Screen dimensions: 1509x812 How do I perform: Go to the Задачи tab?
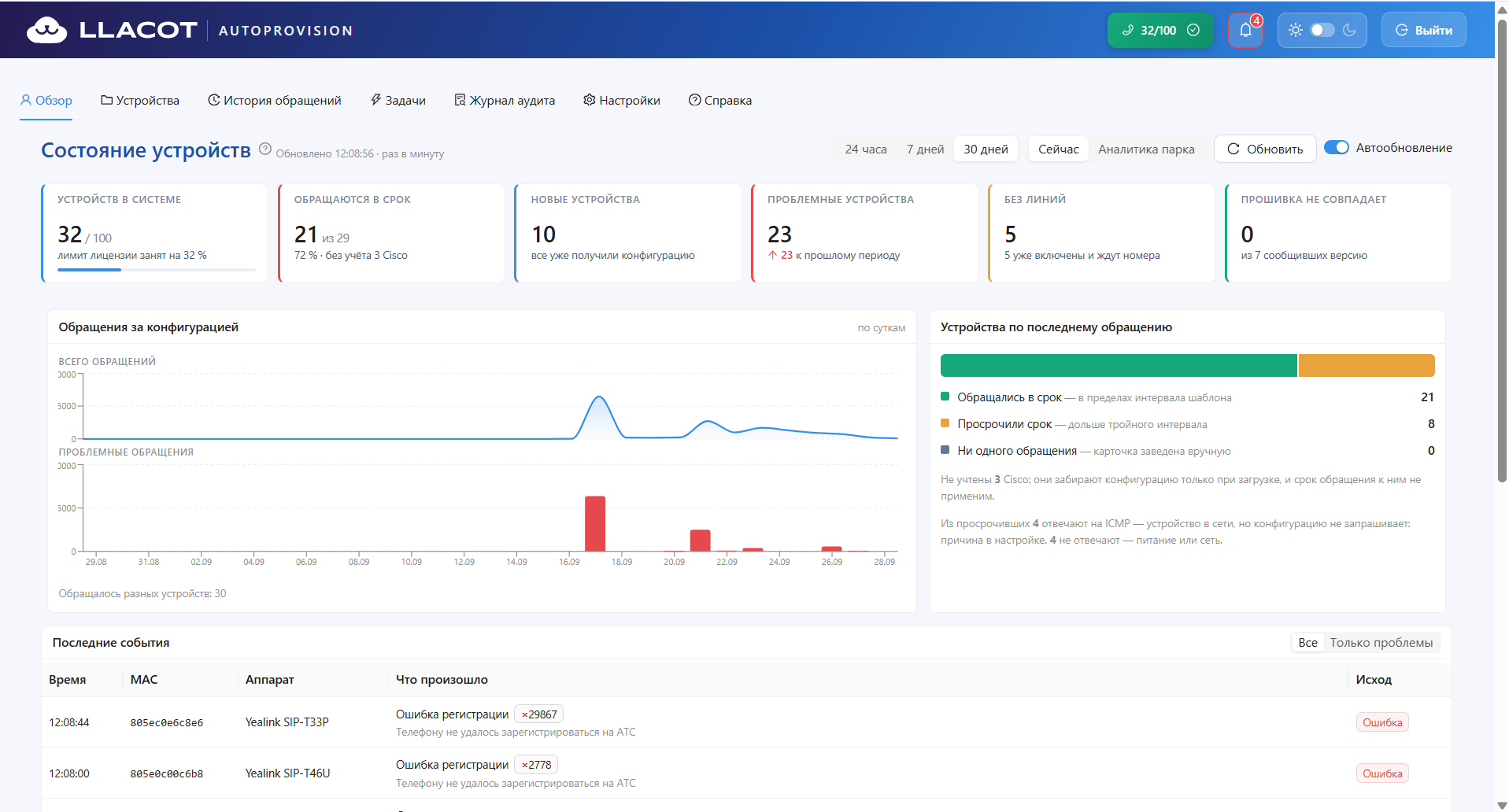coord(398,101)
